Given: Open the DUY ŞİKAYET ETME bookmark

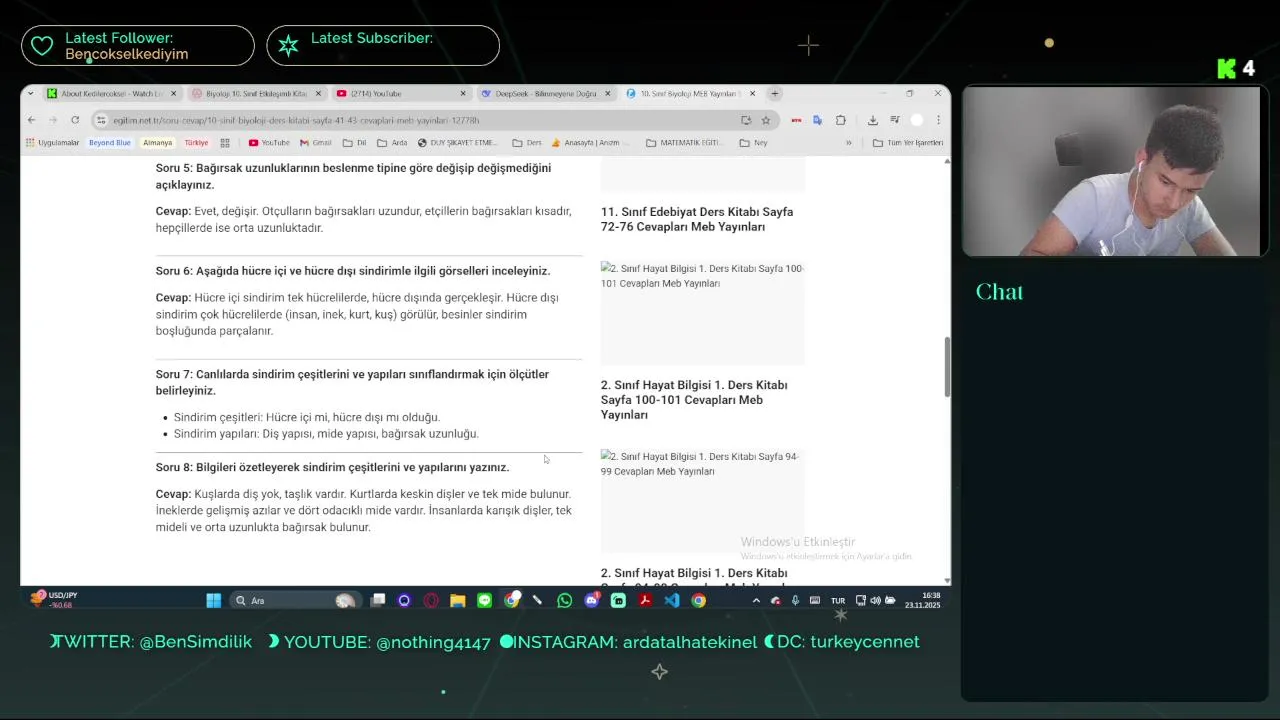Looking at the screenshot, I should (458, 143).
